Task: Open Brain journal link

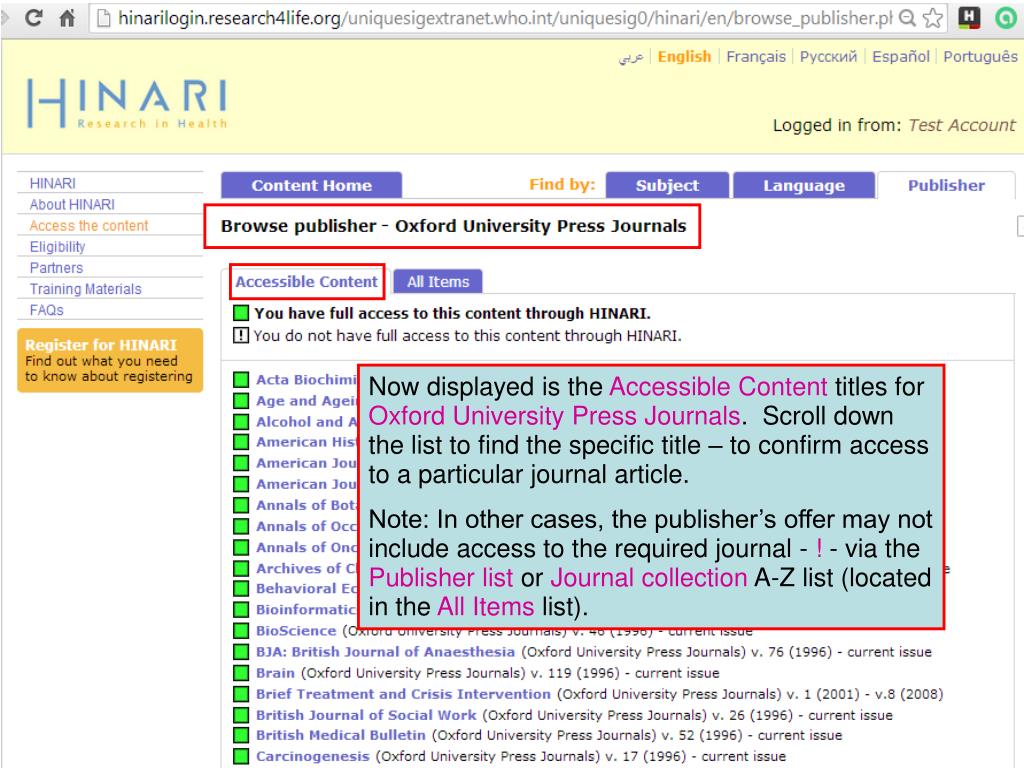Action: 275,673
